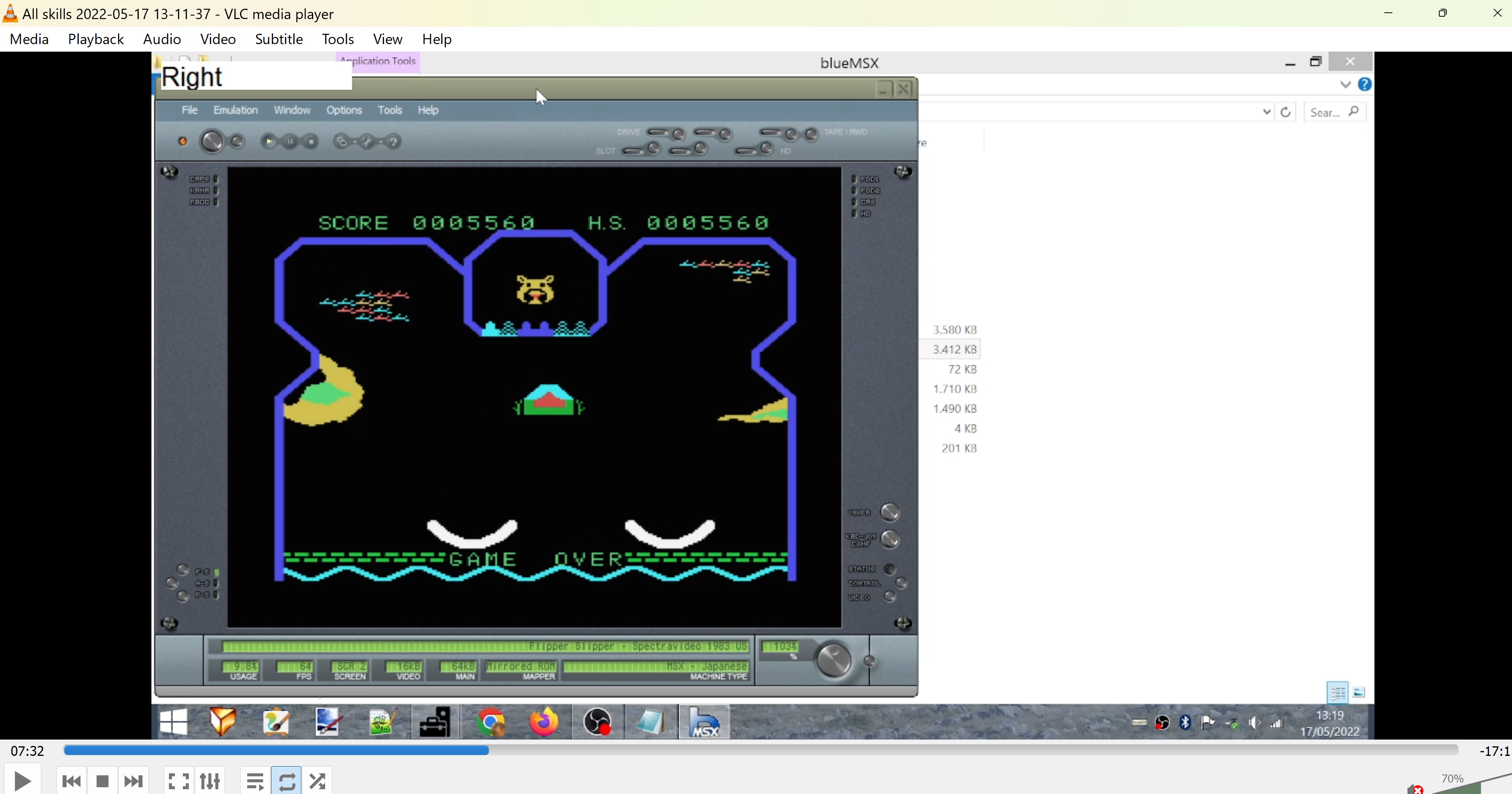Image resolution: width=1512 pixels, height=794 pixels.
Task: Open extended settings equalizer icon
Action: click(x=210, y=780)
